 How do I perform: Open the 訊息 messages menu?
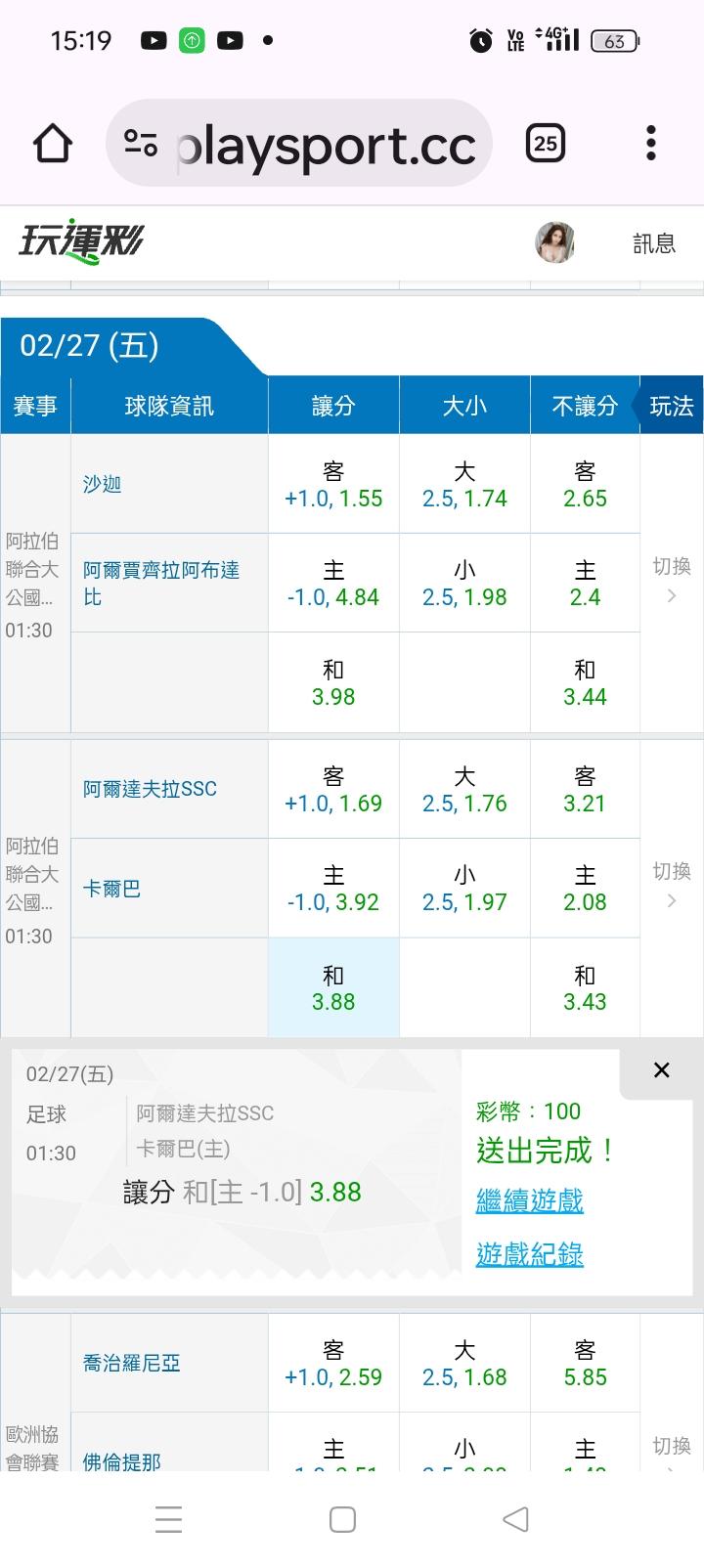pos(654,243)
